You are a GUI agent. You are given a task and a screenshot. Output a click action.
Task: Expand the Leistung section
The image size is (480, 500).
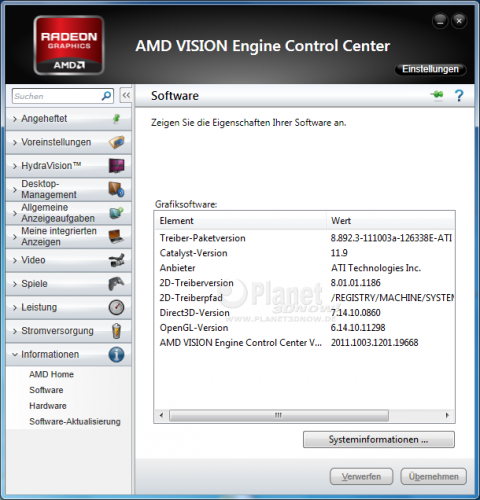point(69,308)
